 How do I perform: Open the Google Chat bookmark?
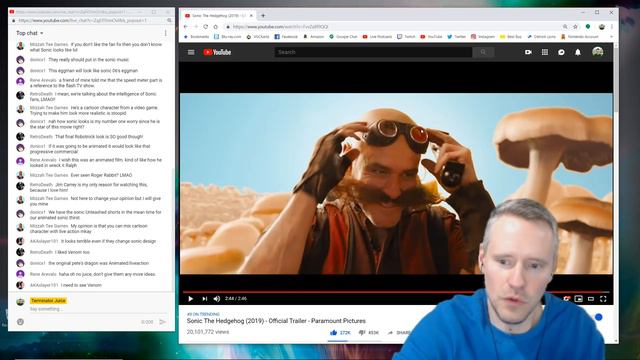343,37
